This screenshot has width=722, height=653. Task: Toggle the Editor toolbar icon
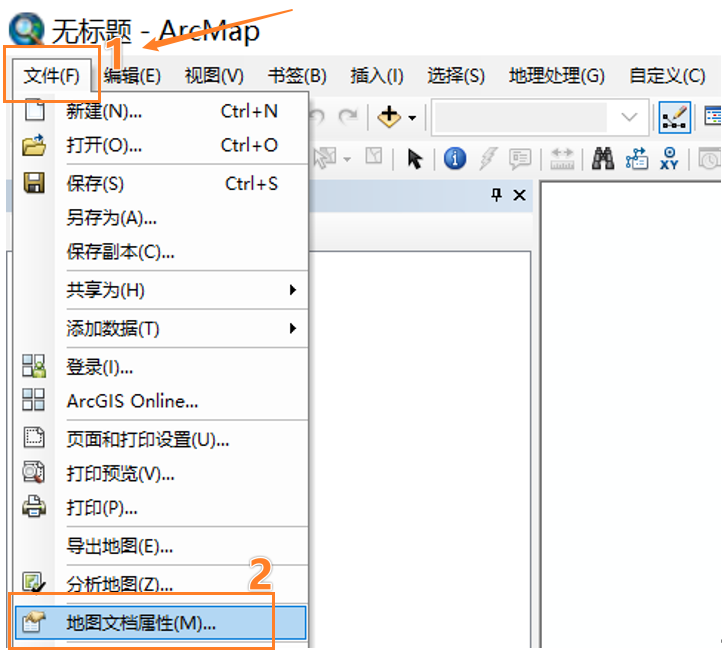pos(675,117)
